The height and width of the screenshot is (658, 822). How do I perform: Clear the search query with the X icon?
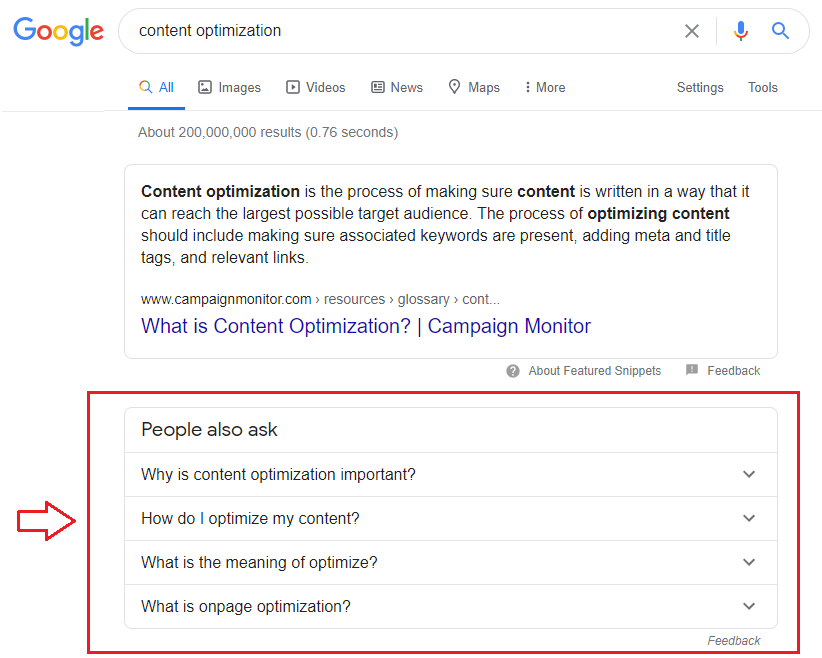pos(691,31)
